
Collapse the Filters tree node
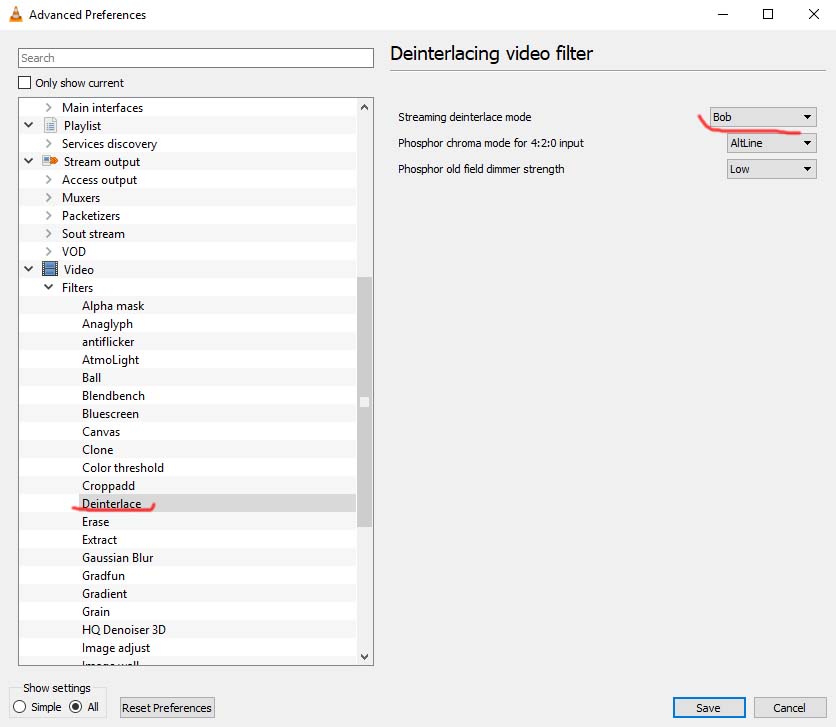click(x=49, y=287)
